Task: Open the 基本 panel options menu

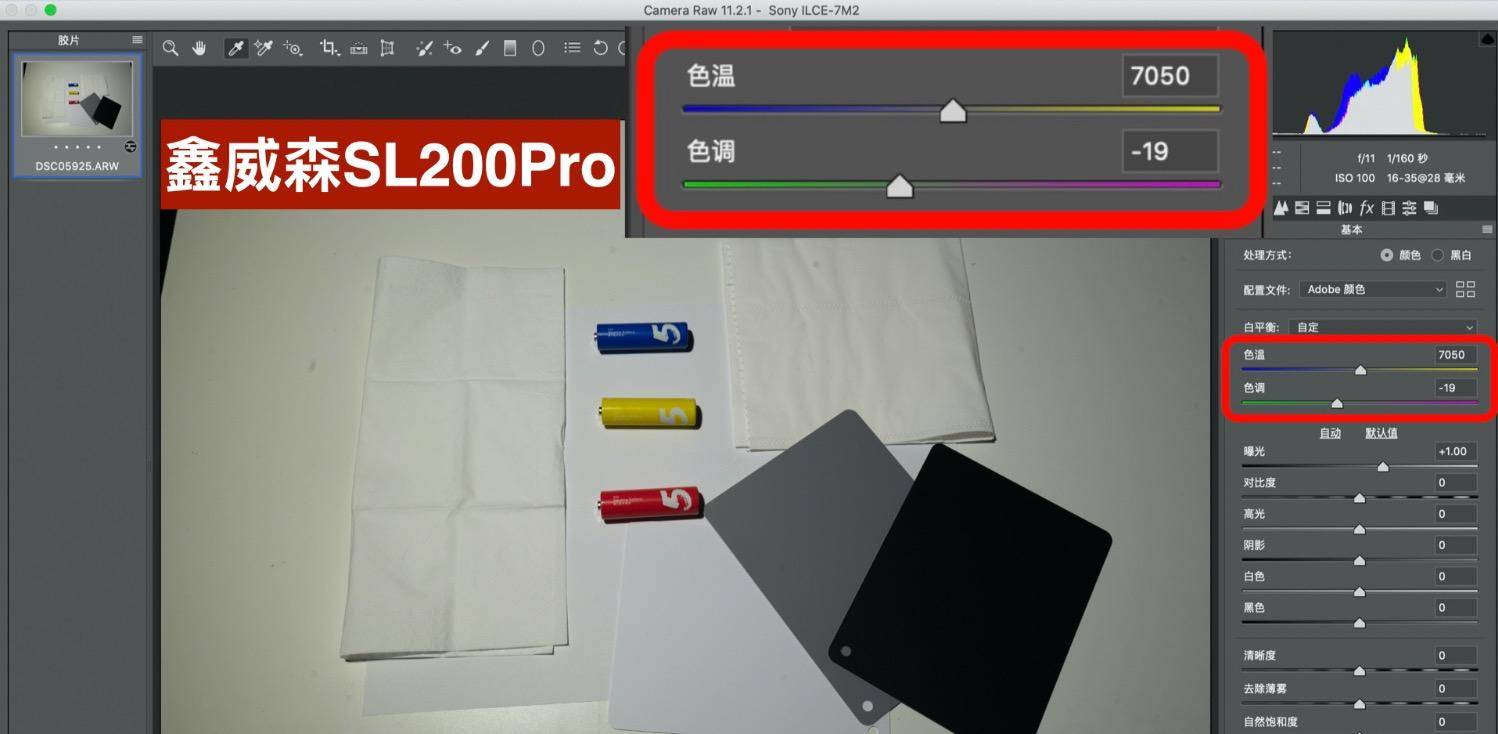Action: [1487, 230]
